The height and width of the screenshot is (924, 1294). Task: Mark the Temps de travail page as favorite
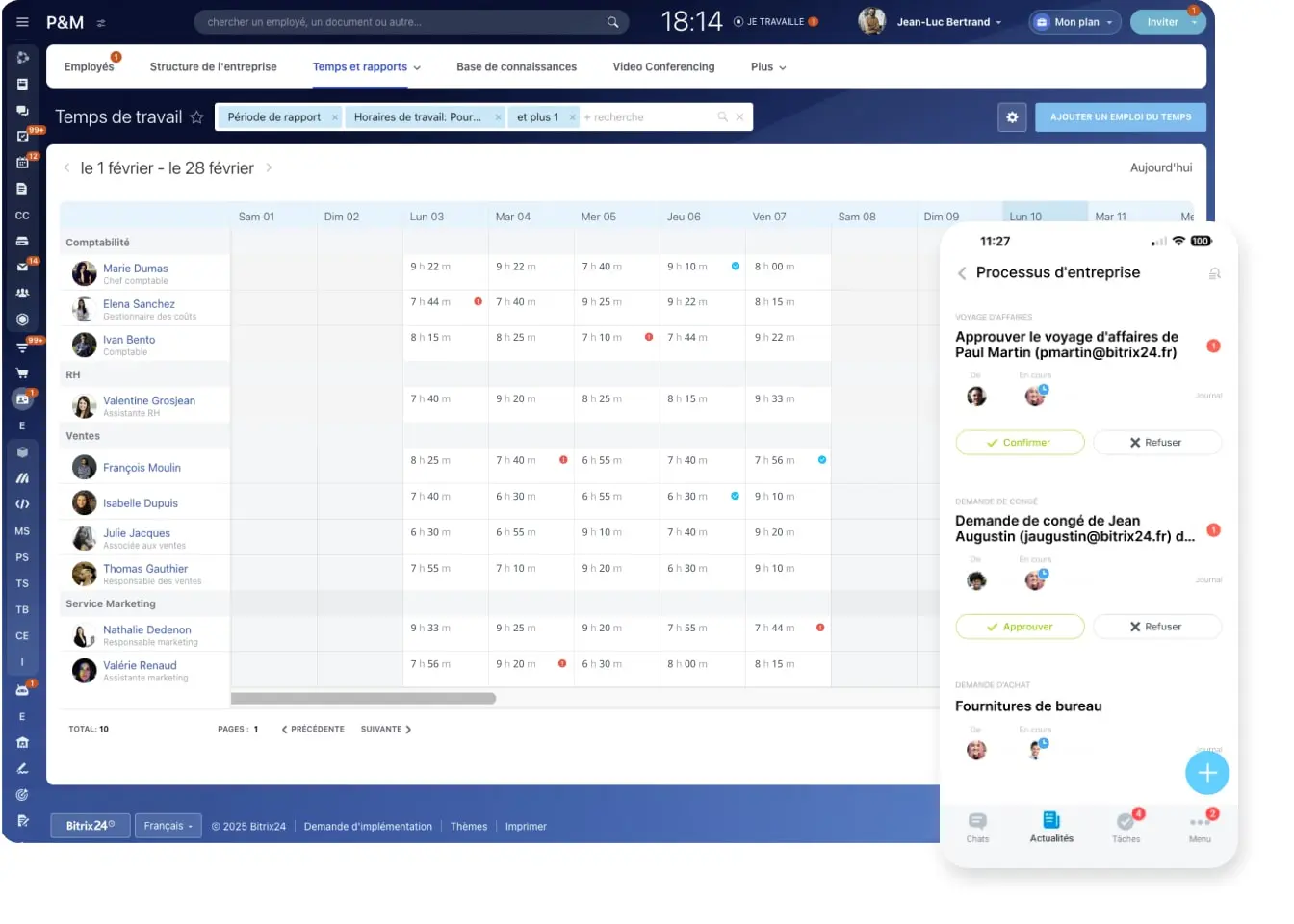click(x=196, y=117)
